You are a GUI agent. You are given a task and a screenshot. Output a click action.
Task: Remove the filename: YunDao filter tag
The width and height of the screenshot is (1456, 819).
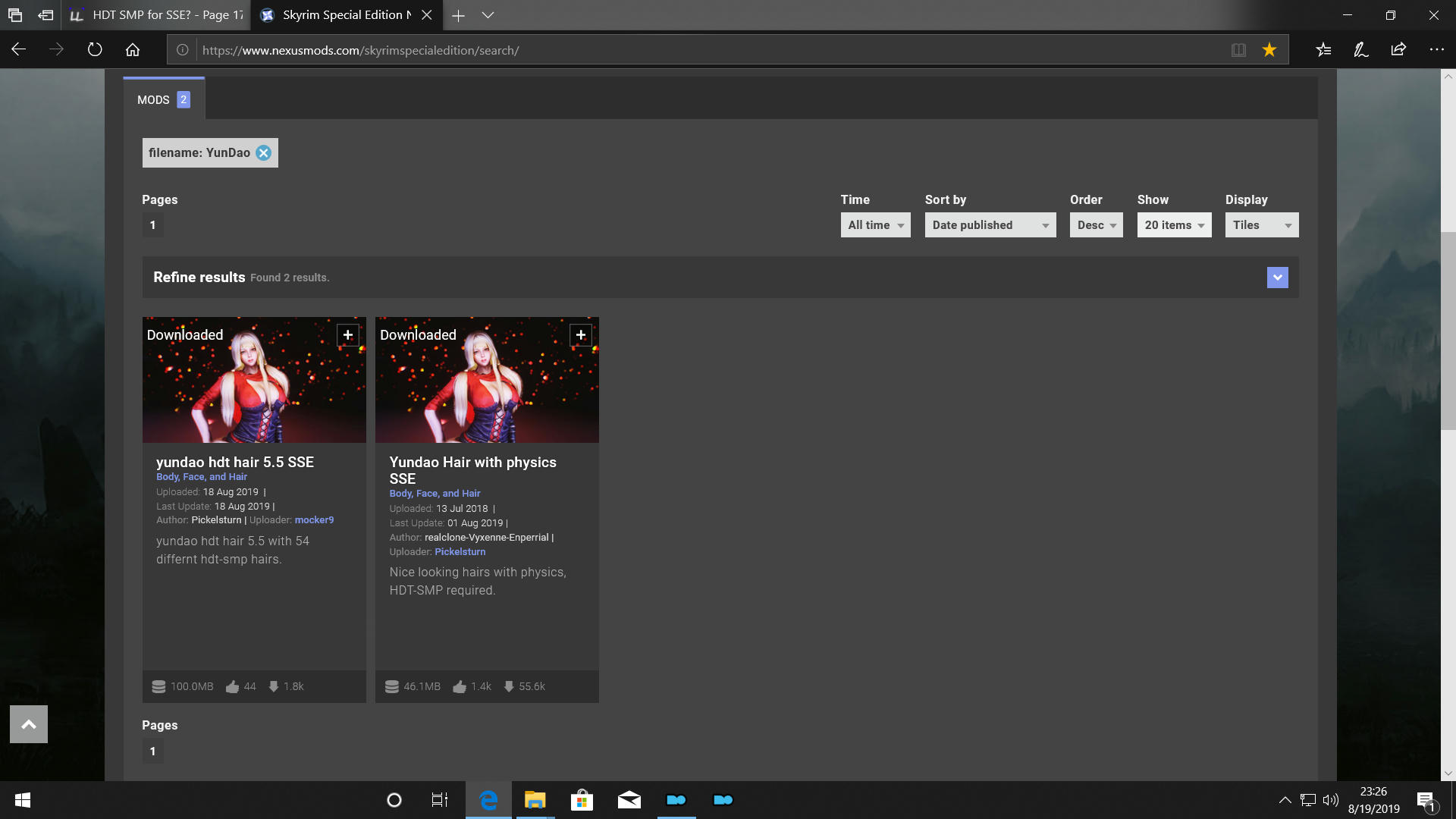tap(263, 153)
